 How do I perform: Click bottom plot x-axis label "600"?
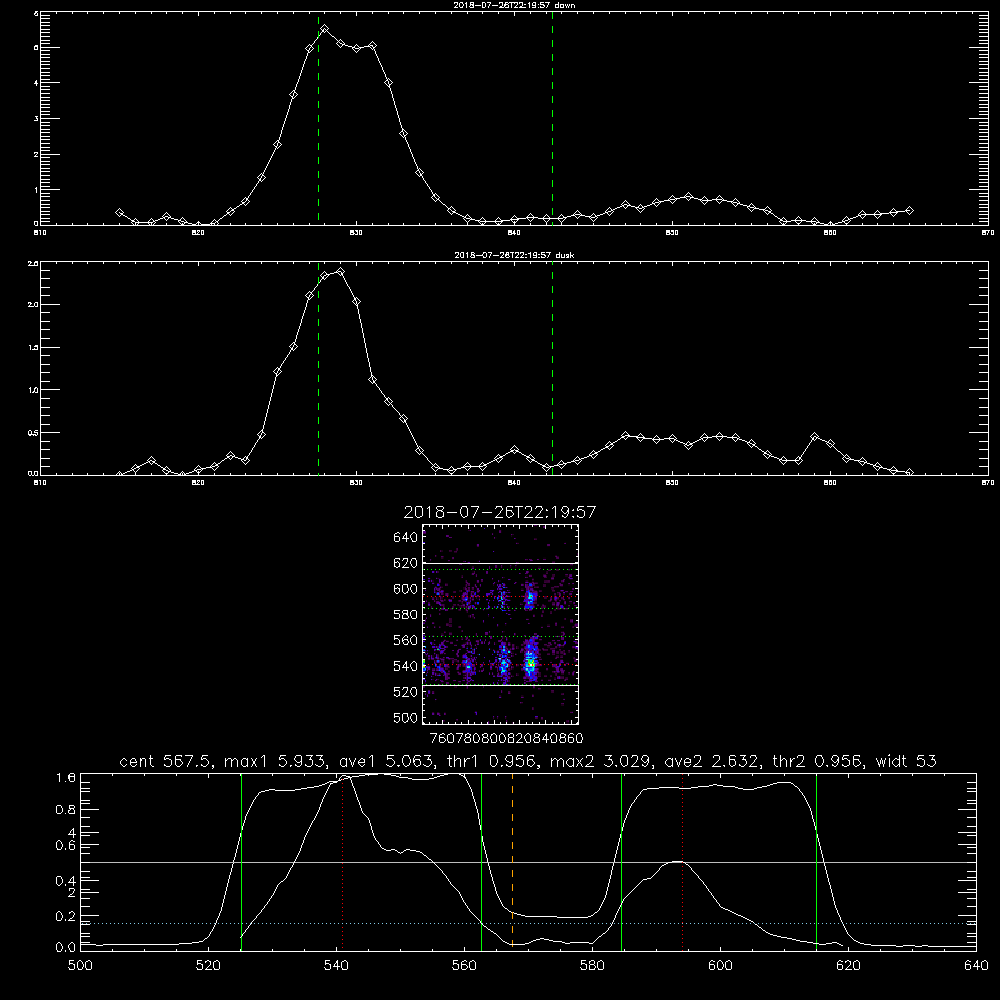(720, 966)
